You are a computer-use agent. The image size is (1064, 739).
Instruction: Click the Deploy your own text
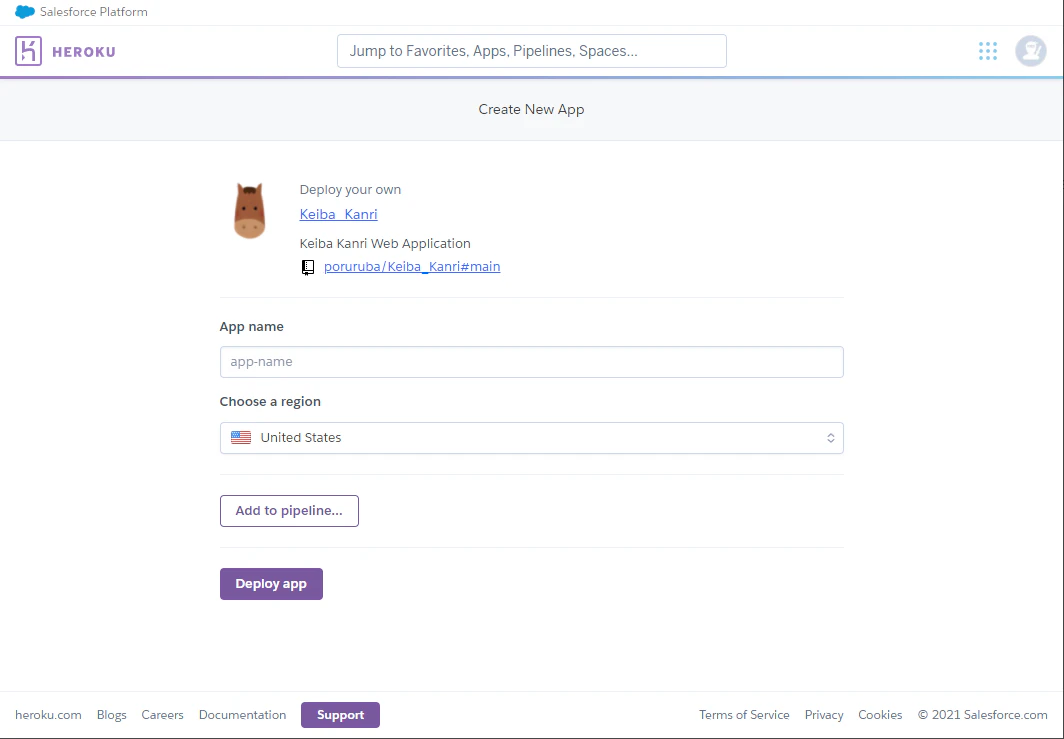(x=350, y=189)
